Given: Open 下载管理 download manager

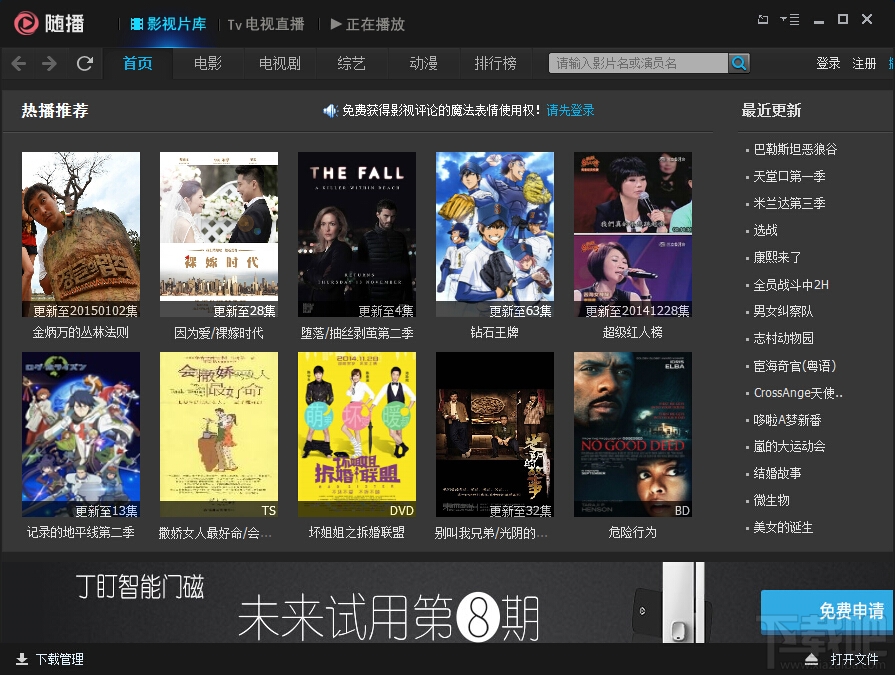Looking at the screenshot, I should (50, 659).
